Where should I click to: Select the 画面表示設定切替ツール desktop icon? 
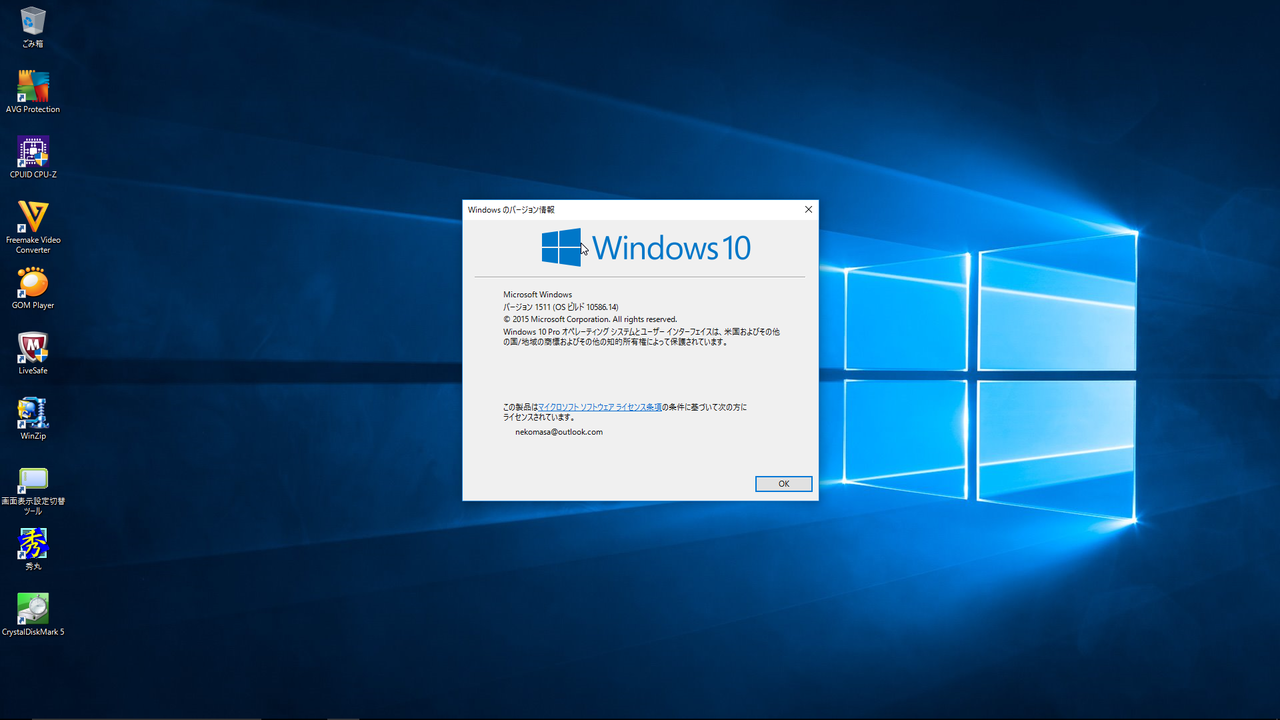33,489
